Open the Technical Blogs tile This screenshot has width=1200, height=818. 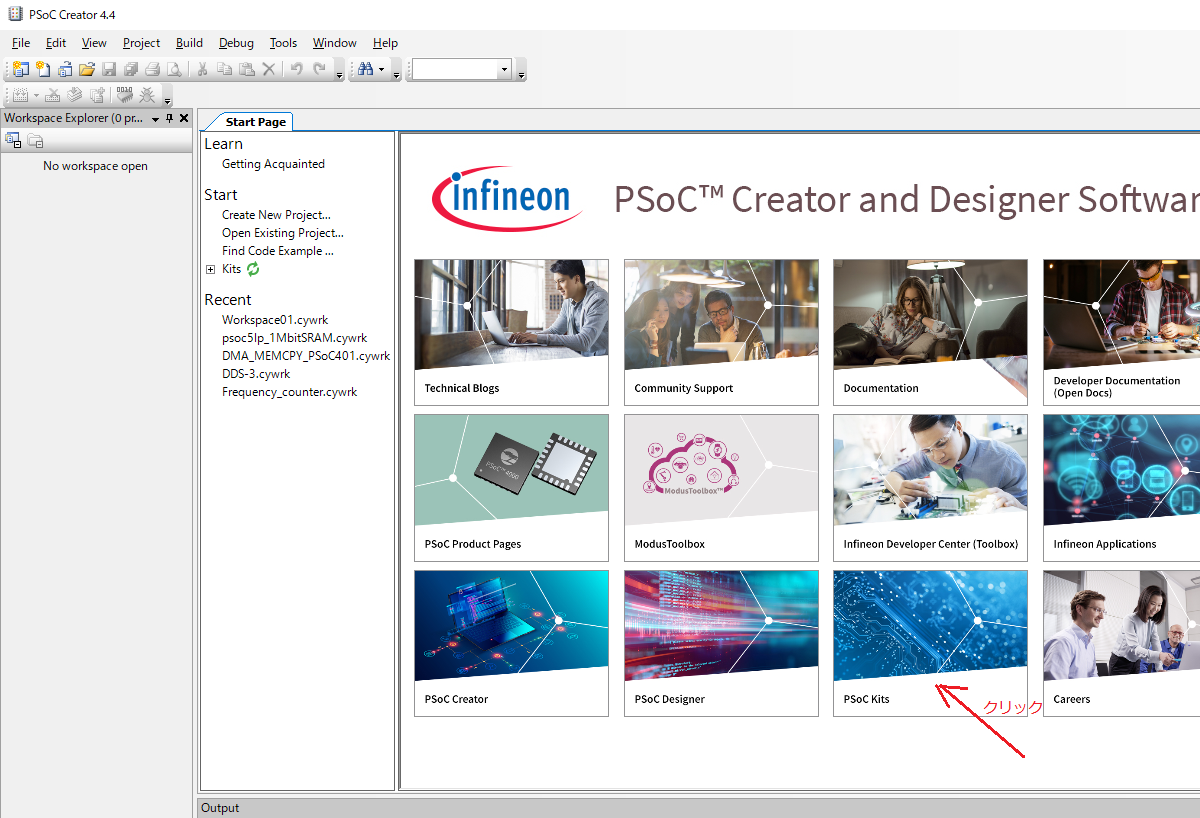click(511, 332)
